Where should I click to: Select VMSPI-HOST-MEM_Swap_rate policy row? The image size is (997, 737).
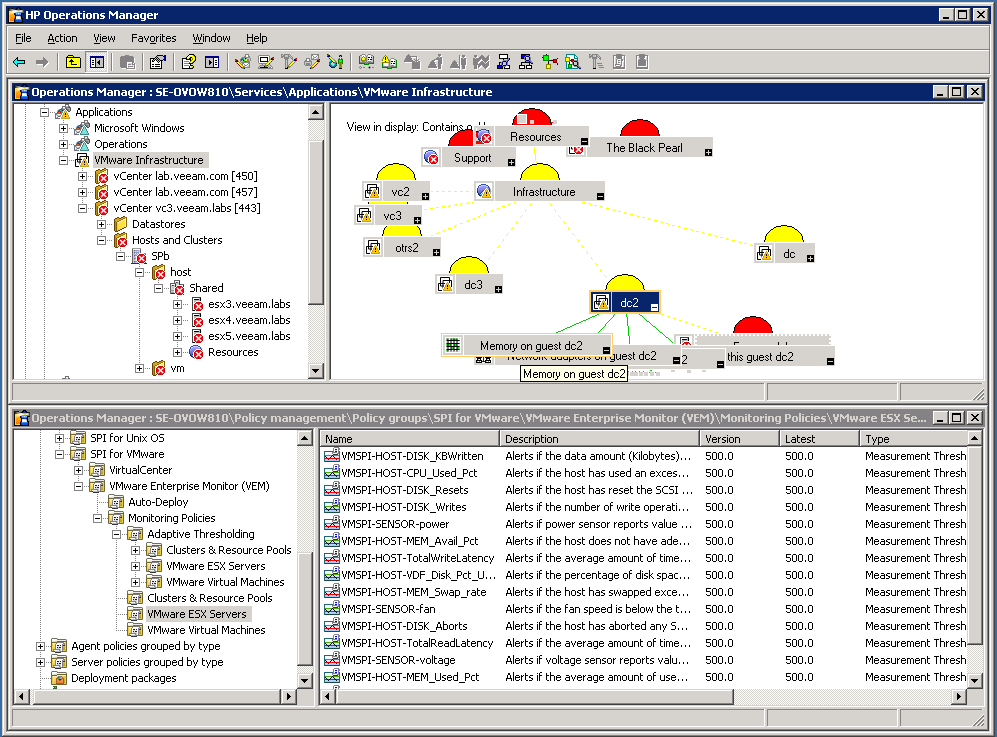[644, 592]
